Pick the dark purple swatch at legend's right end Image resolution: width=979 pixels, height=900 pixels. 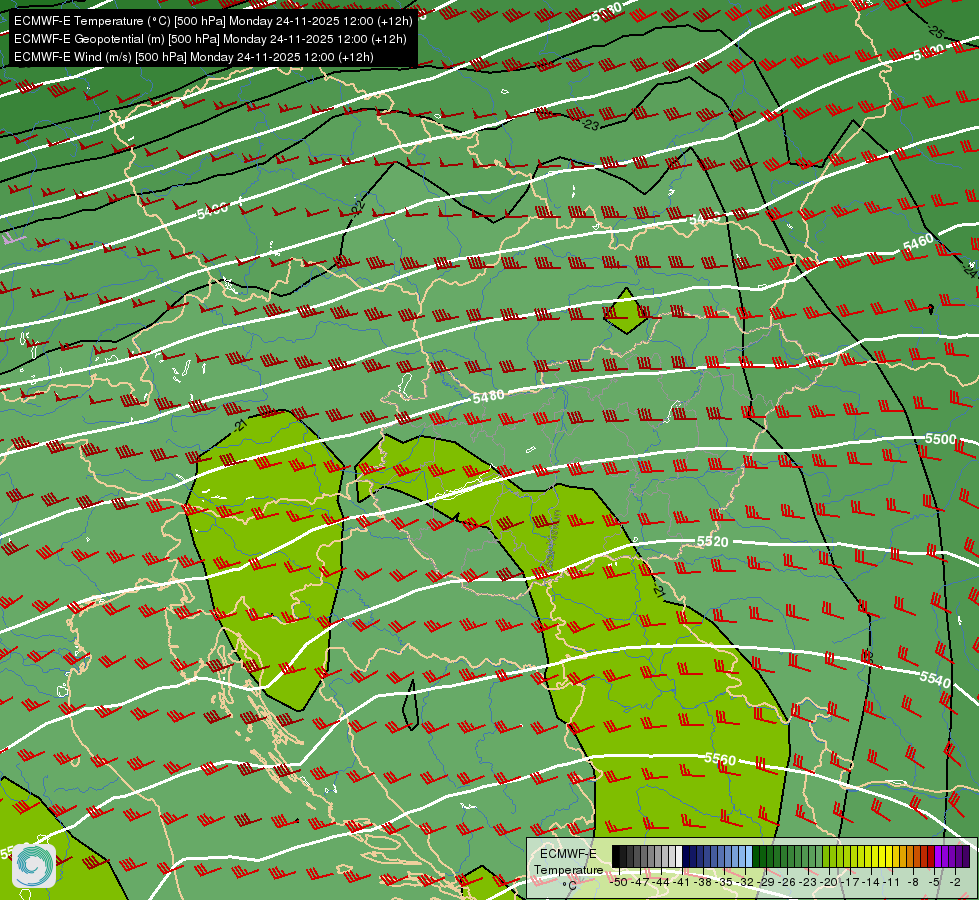966,856
